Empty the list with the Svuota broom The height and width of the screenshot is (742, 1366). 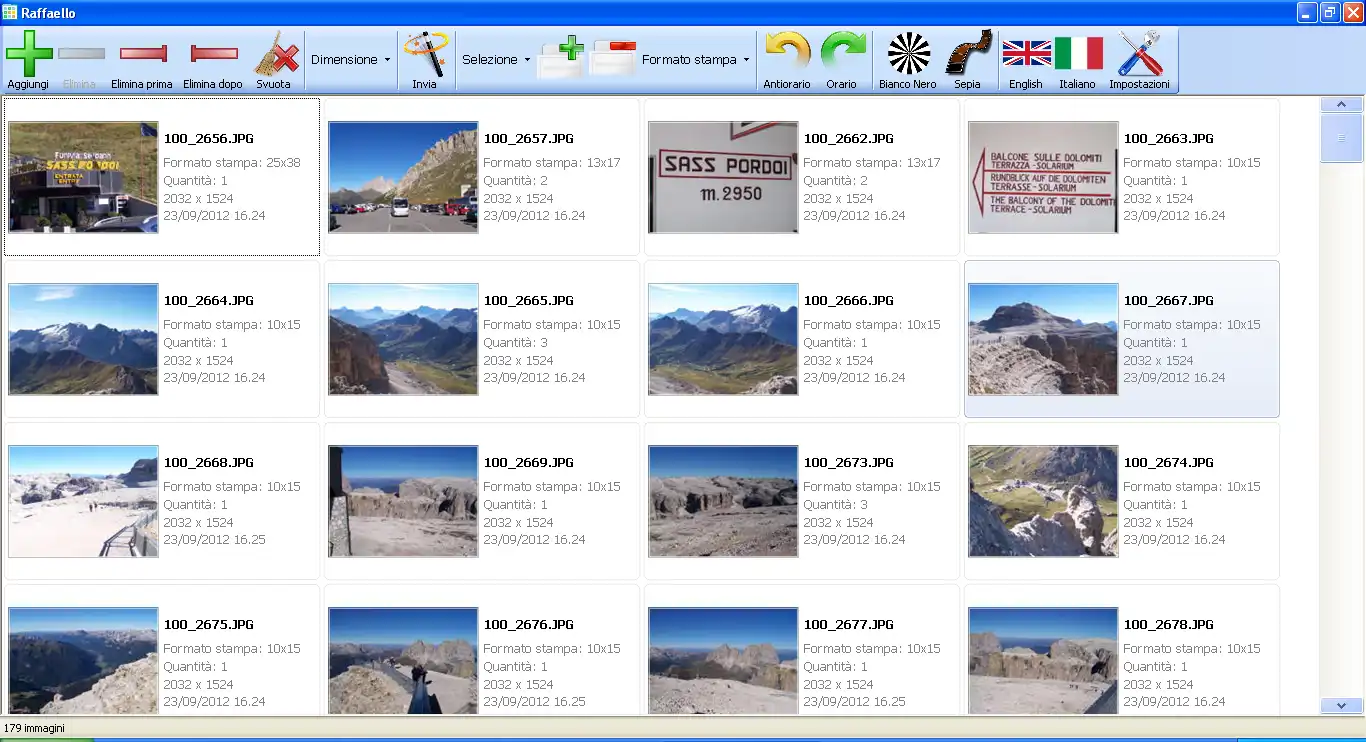tap(274, 53)
